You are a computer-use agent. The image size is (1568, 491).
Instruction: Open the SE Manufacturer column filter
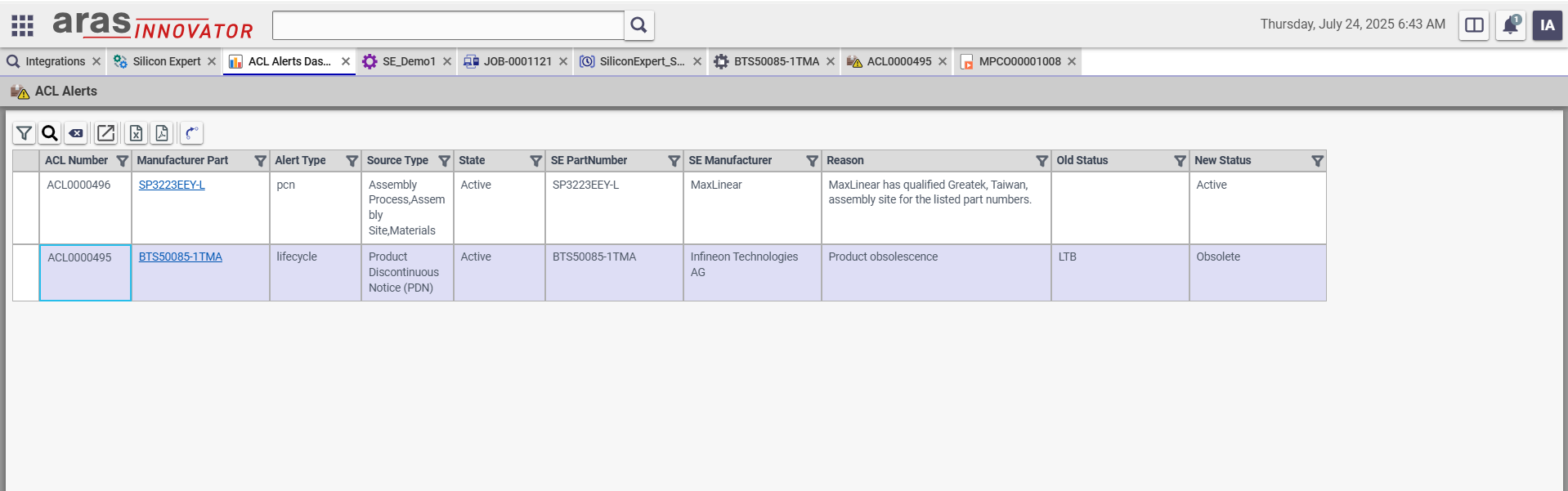[813, 161]
